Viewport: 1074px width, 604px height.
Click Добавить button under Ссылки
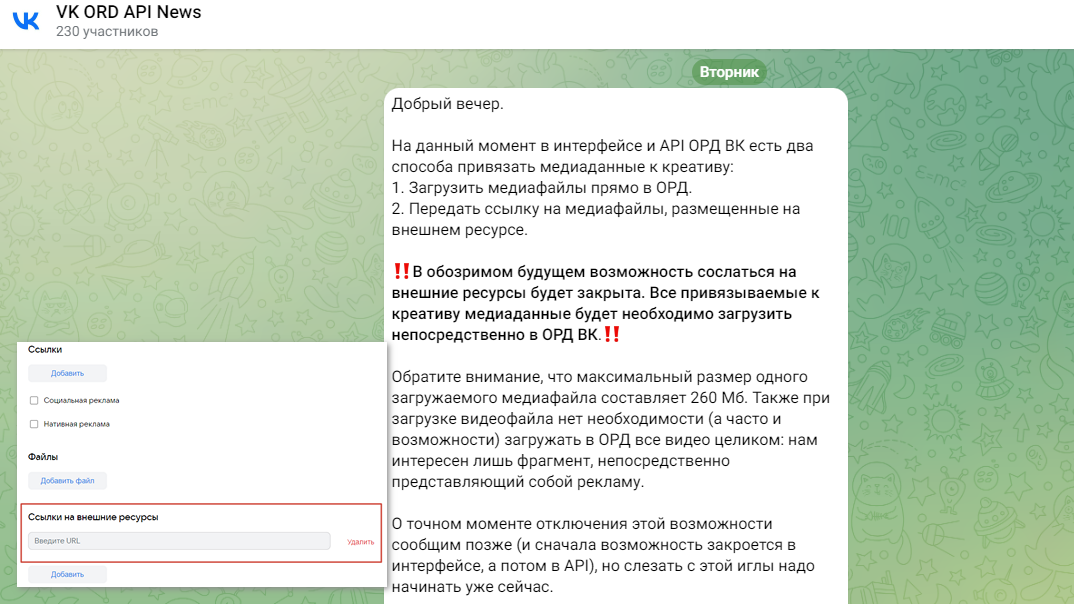(67, 373)
